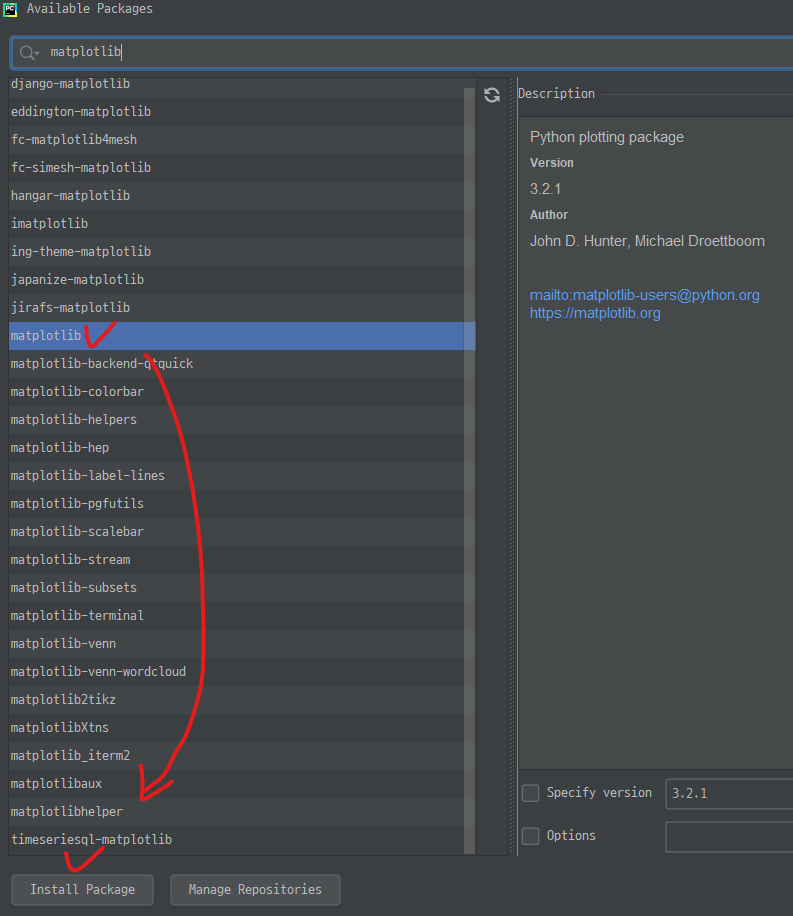Screen dimensions: 793x916
Task: Click the Options text field
Action: [729, 836]
